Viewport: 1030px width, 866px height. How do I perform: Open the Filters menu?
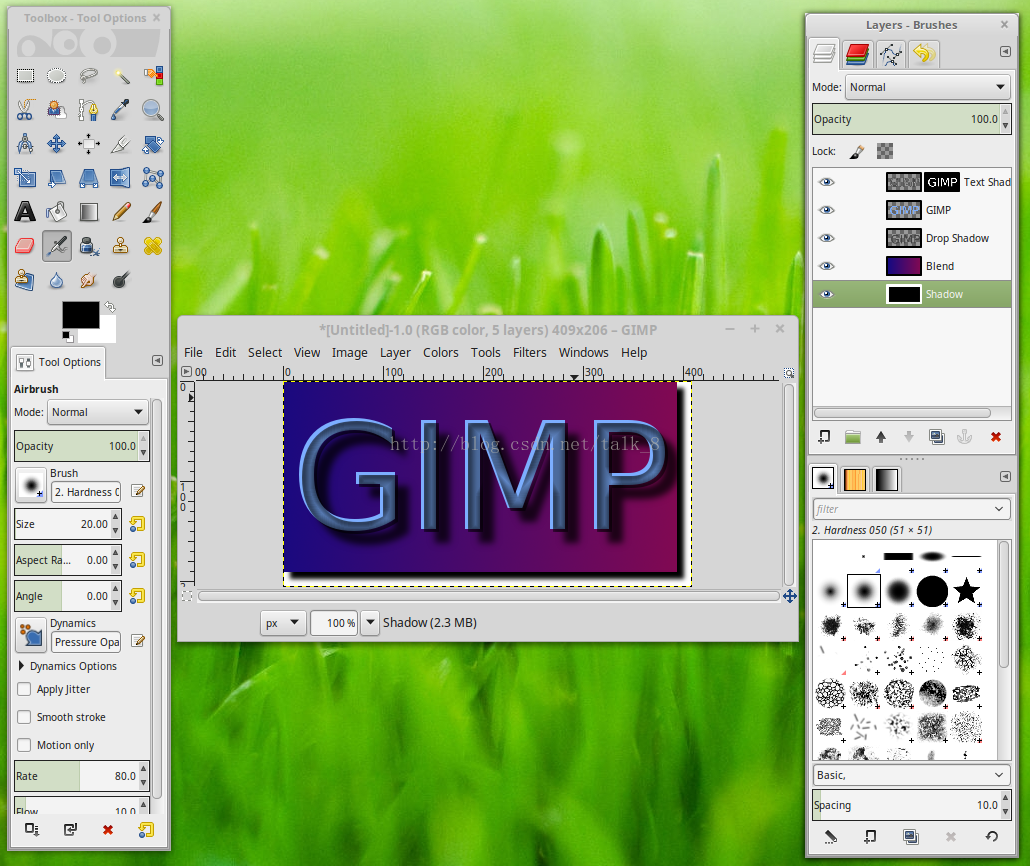[529, 353]
